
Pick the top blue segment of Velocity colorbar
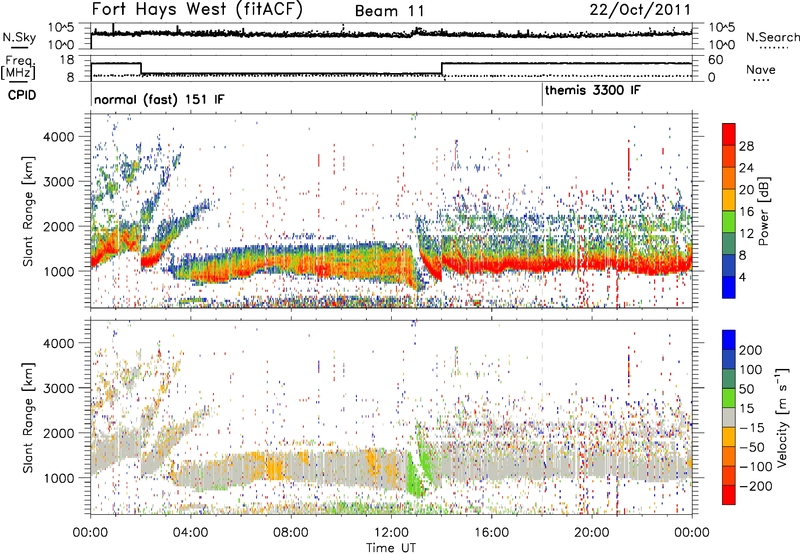[729, 340]
